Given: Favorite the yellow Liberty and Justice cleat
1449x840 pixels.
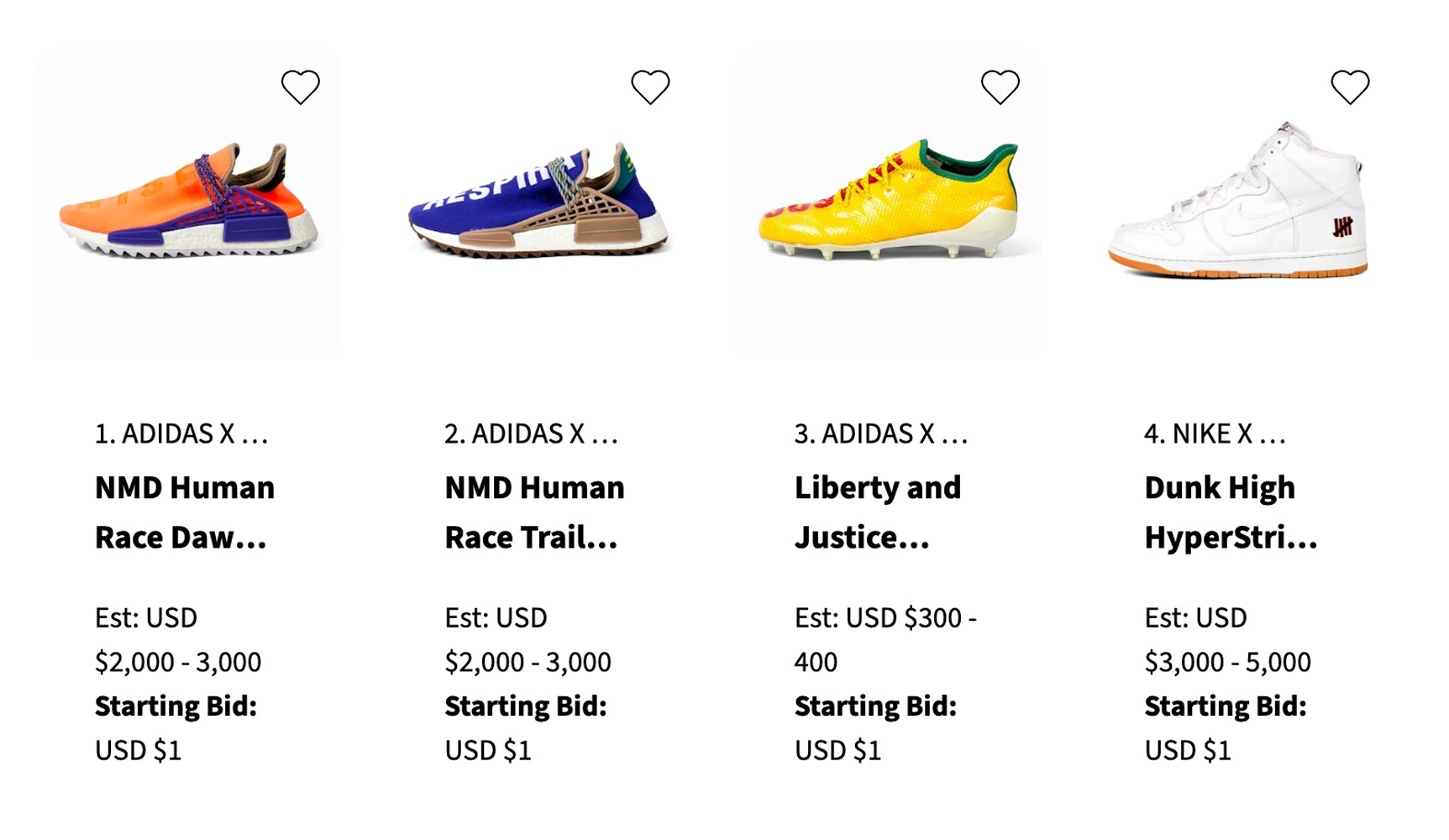Looking at the screenshot, I should pyautogui.click(x=1000, y=87).
